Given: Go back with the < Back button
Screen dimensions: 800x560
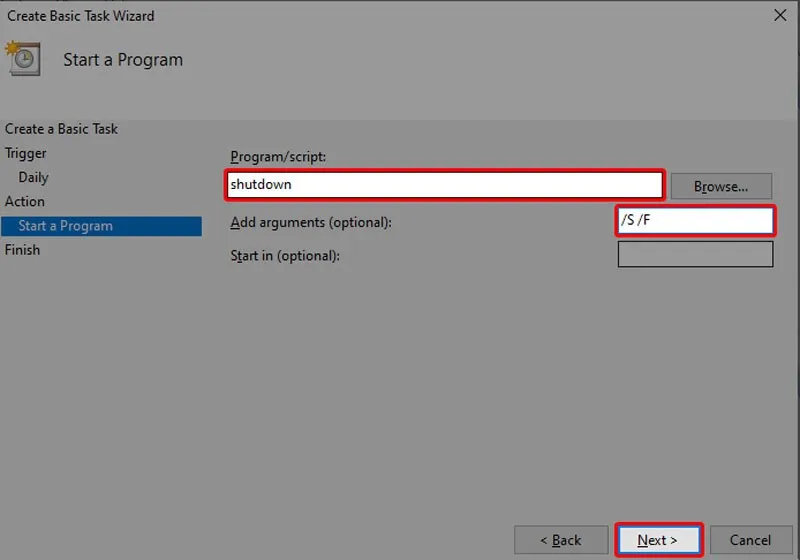Looking at the screenshot, I should pyautogui.click(x=561, y=540).
